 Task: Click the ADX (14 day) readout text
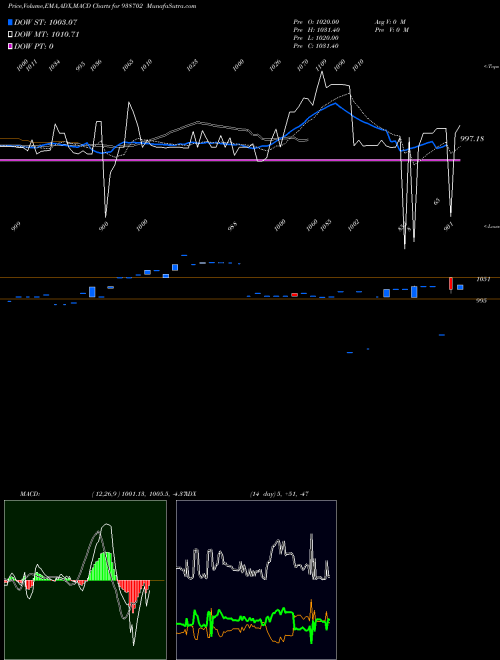[280, 494]
